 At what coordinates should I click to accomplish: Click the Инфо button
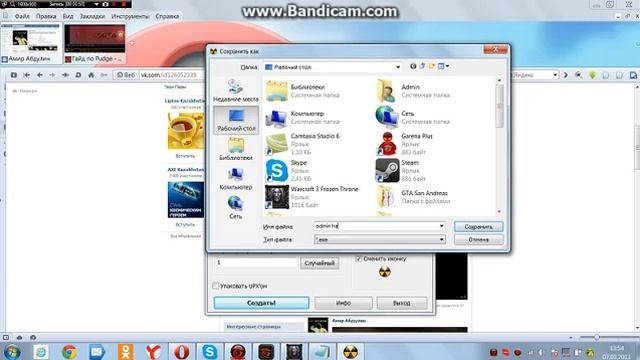point(343,303)
